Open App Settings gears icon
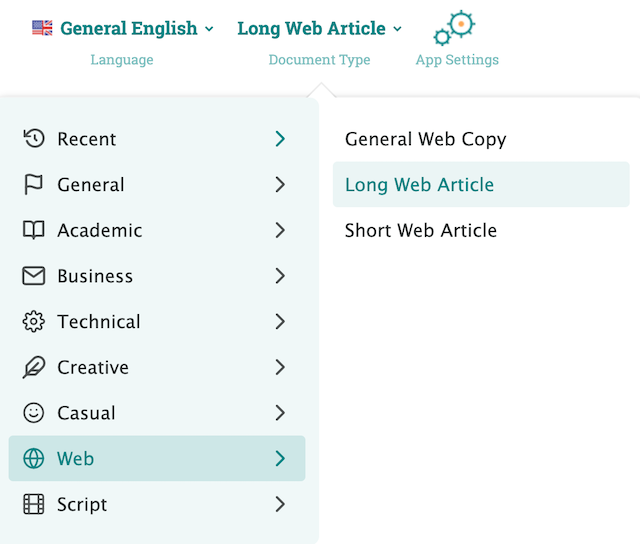Viewport: 640px width, 544px height. 454,28
